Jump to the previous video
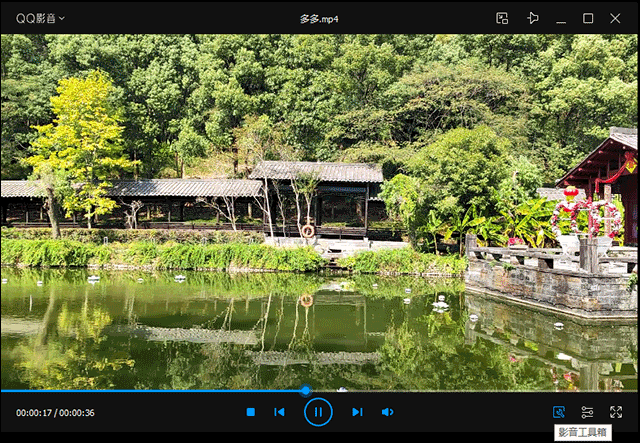Screen dimensions: 640x443 tap(279, 412)
